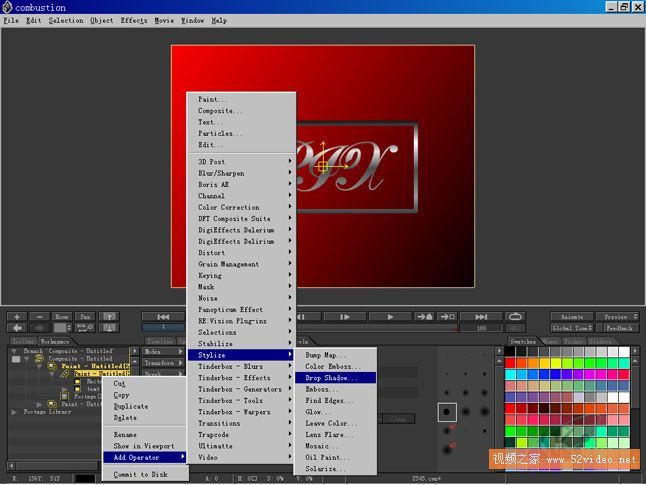The image size is (646, 485).
Task: Click the paintbrush operator icon in workspace
Action: 65,374
